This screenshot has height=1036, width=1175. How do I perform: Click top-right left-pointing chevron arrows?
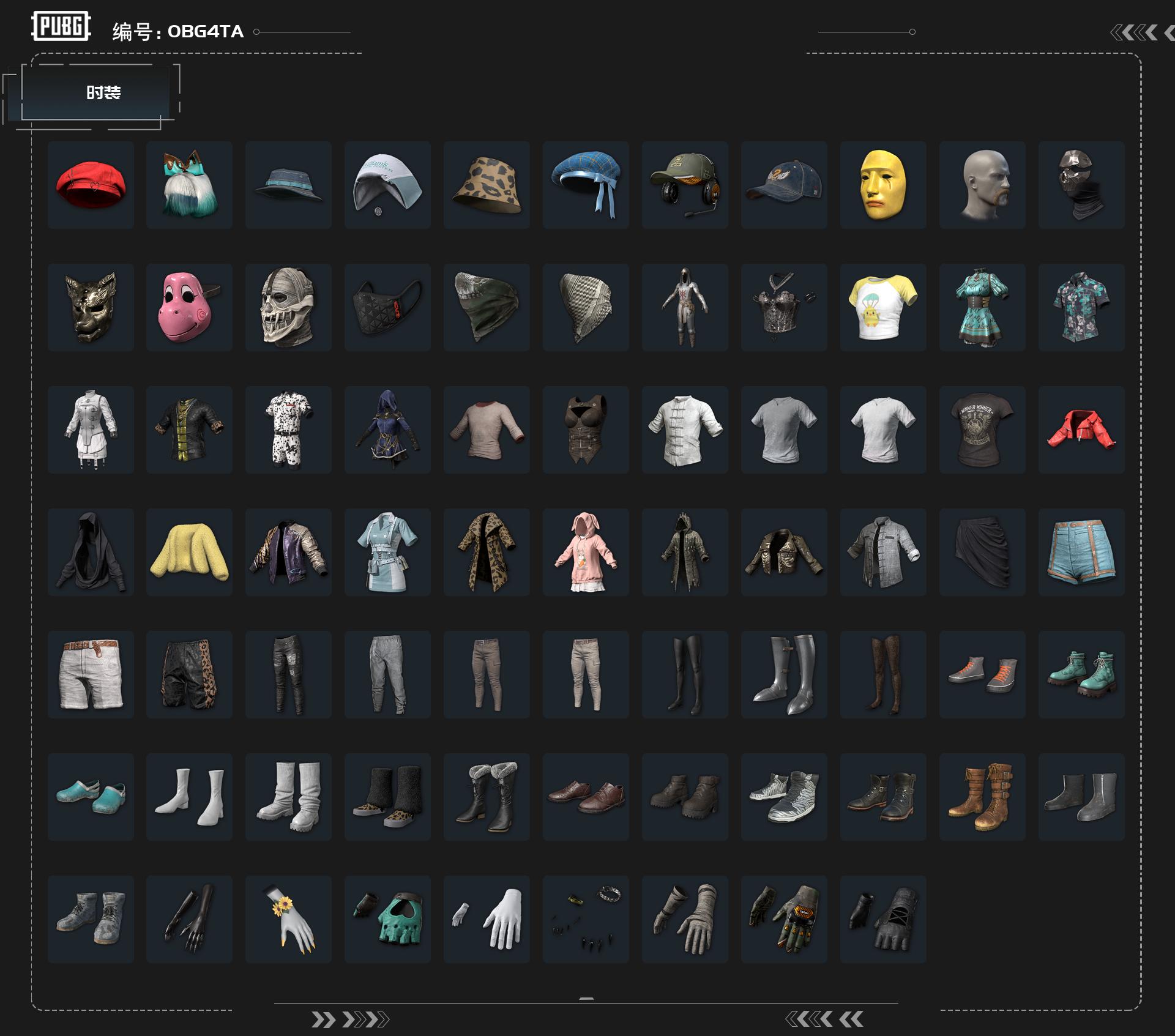coord(1135,32)
